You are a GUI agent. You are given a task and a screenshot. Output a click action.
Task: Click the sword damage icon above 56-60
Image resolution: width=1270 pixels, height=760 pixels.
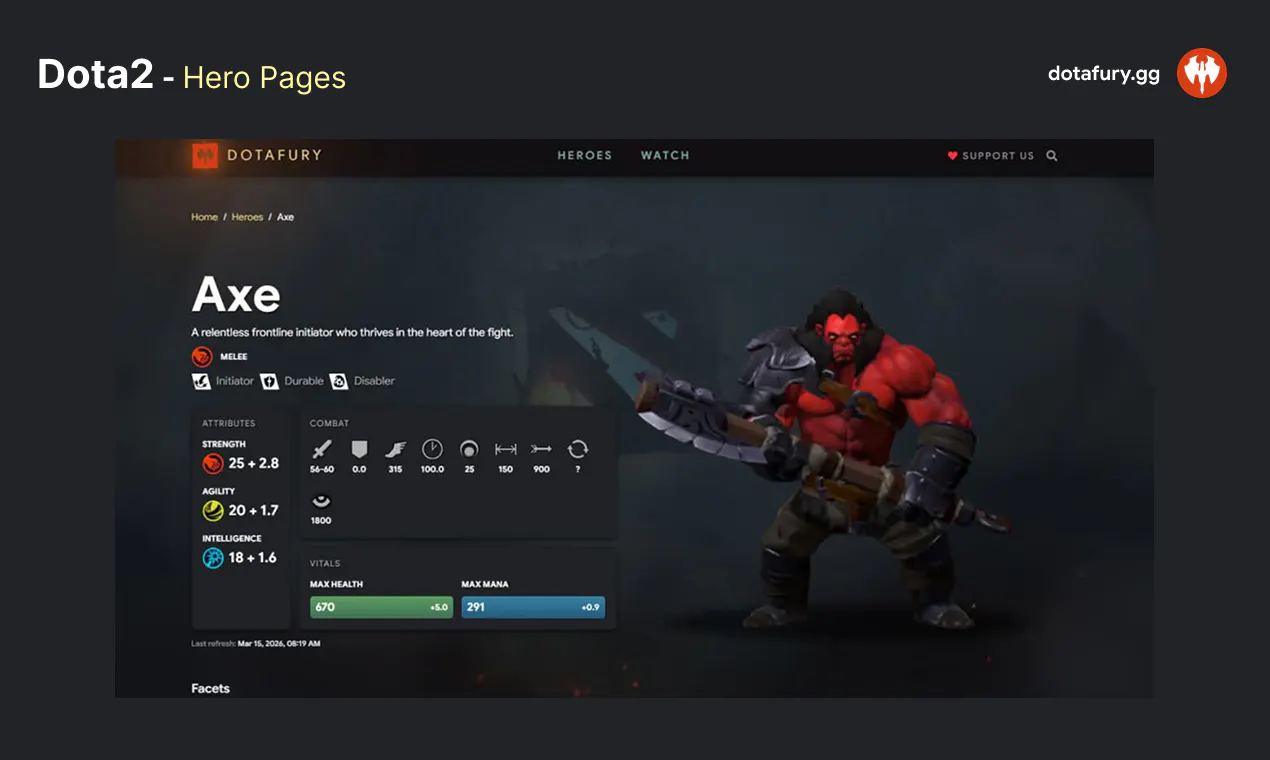(x=321, y=449)
